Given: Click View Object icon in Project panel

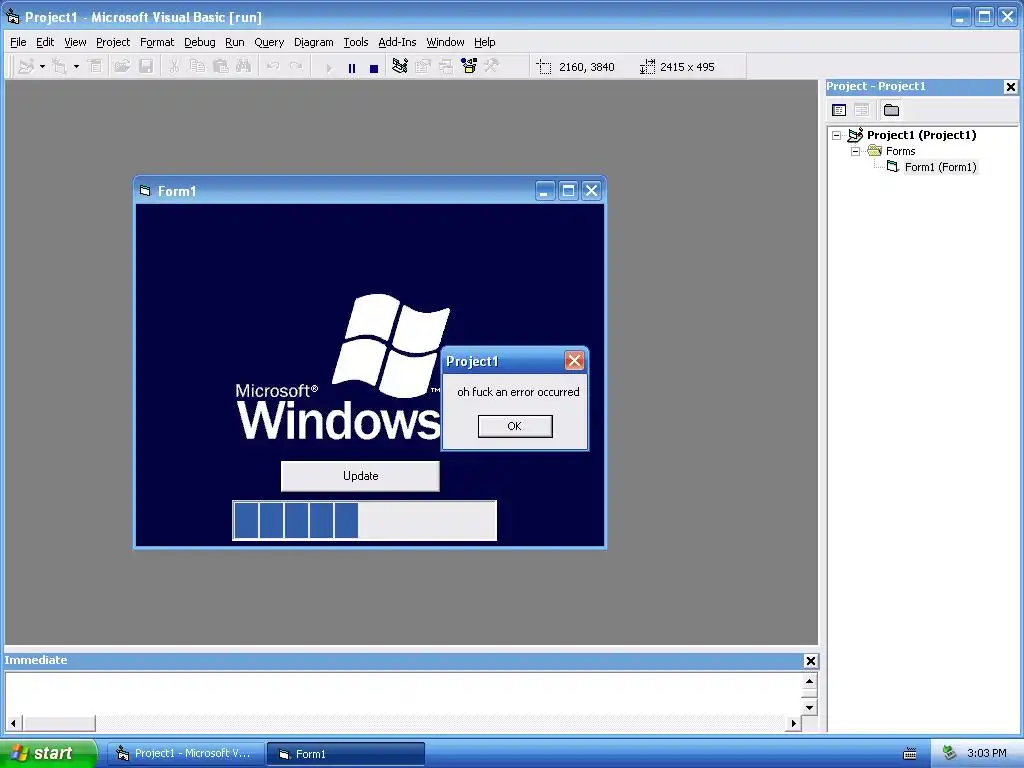Looking at the screenshot, I should coord(862,110).
